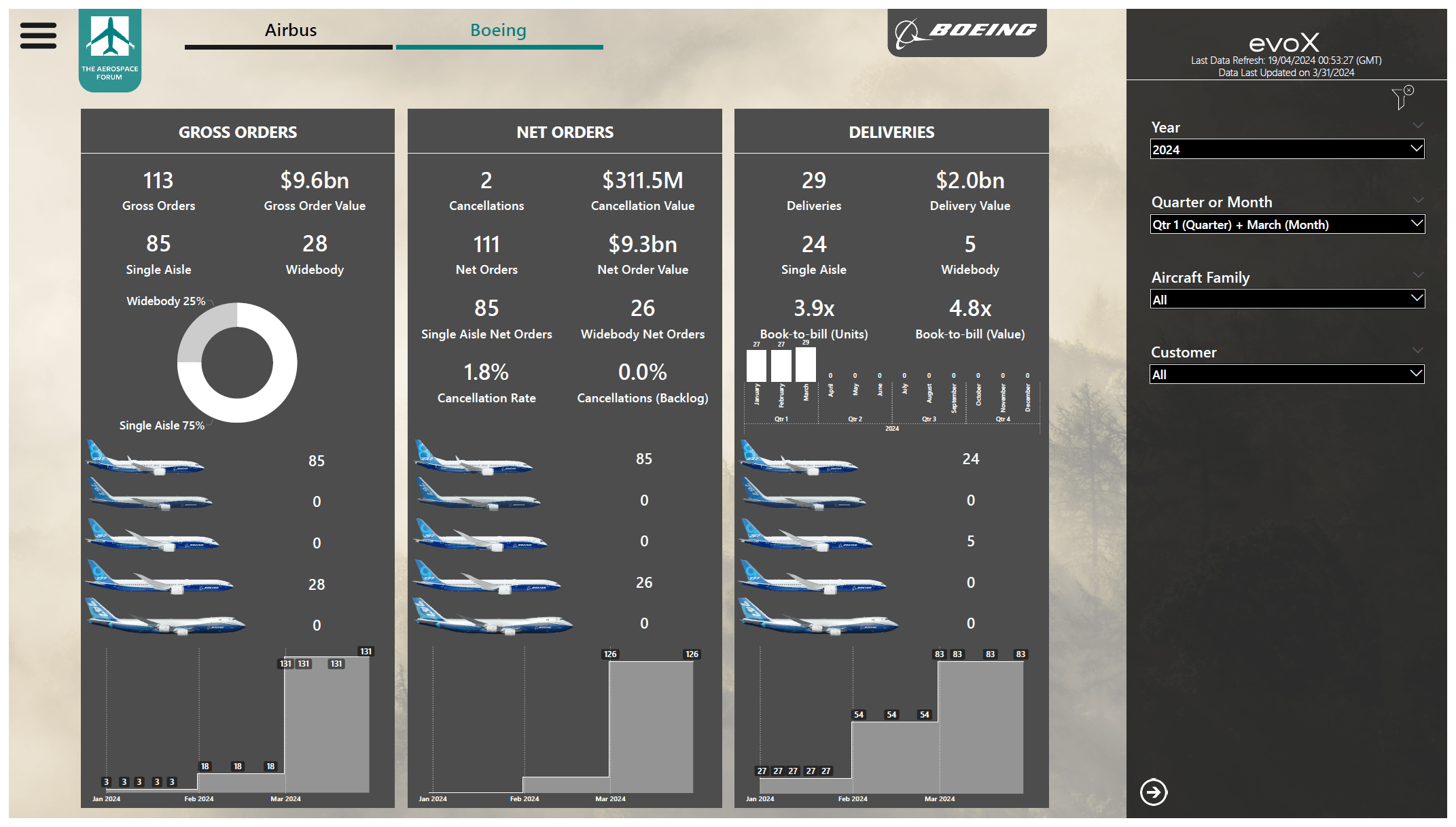1456x827 pixels.
Task: Click the $311.5M Cancellation Value
Action: click(x=643, y=181)
